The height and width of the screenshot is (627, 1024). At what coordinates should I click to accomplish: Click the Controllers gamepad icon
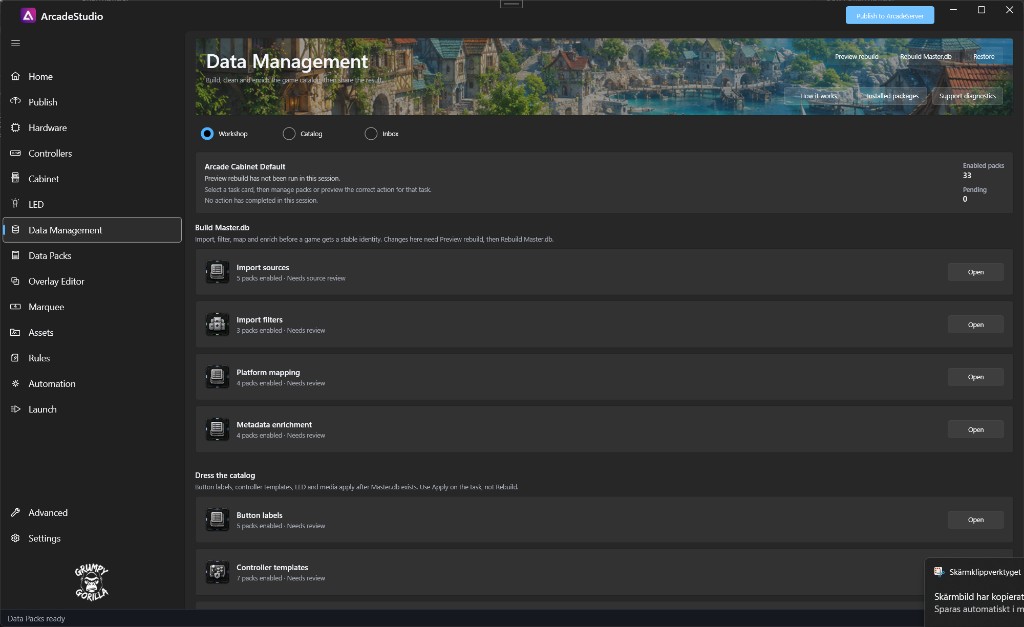point(16,153)
